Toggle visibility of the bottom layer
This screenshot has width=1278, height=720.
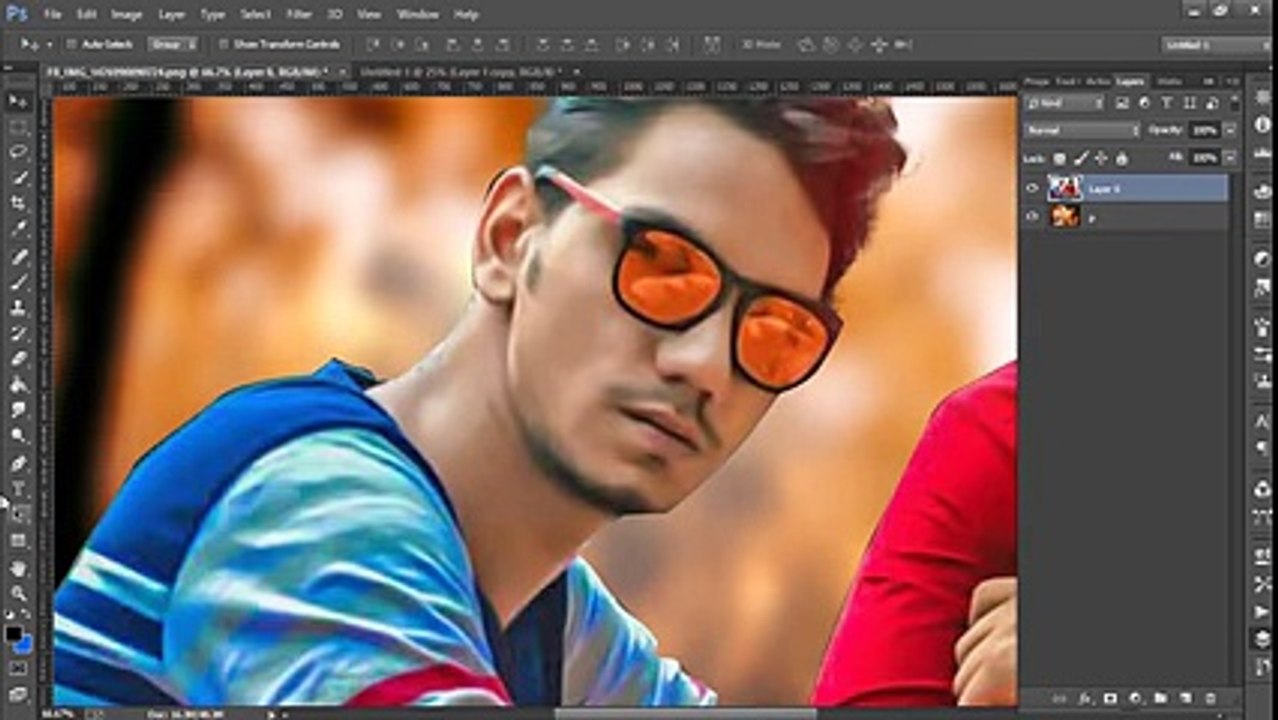point(1033,216)
